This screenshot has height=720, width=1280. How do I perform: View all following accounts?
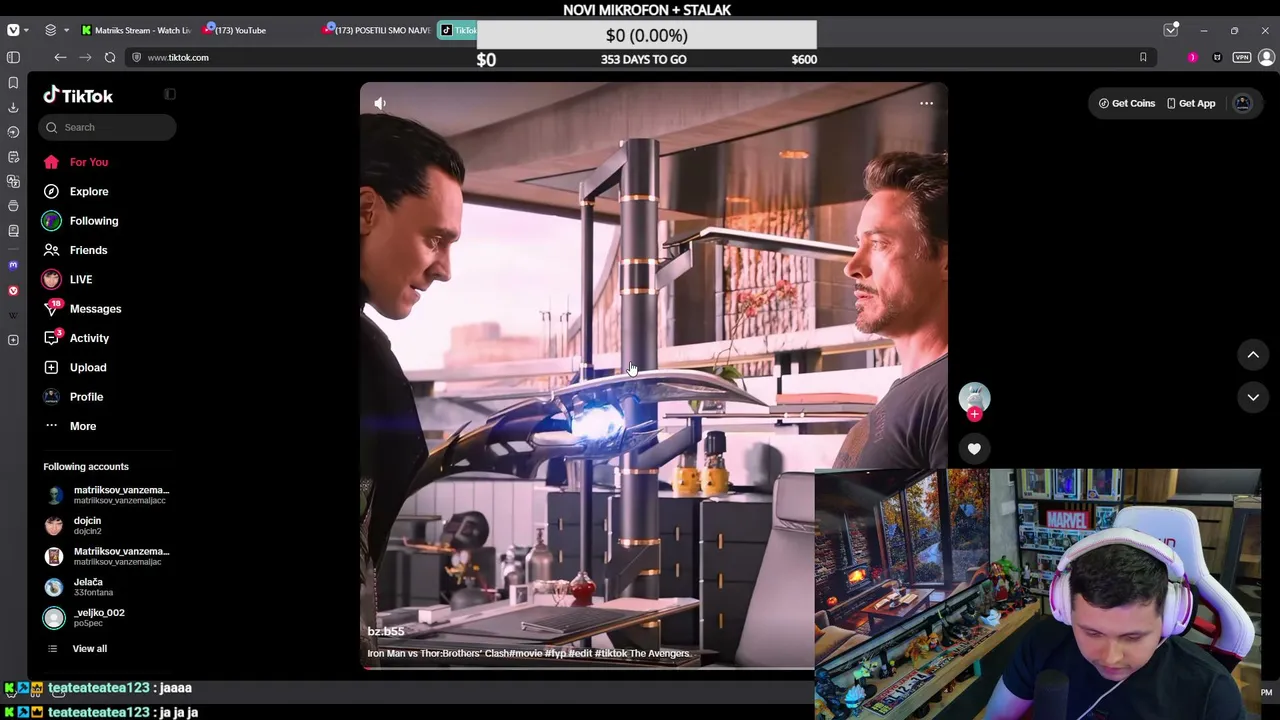(x=89, y=649)
